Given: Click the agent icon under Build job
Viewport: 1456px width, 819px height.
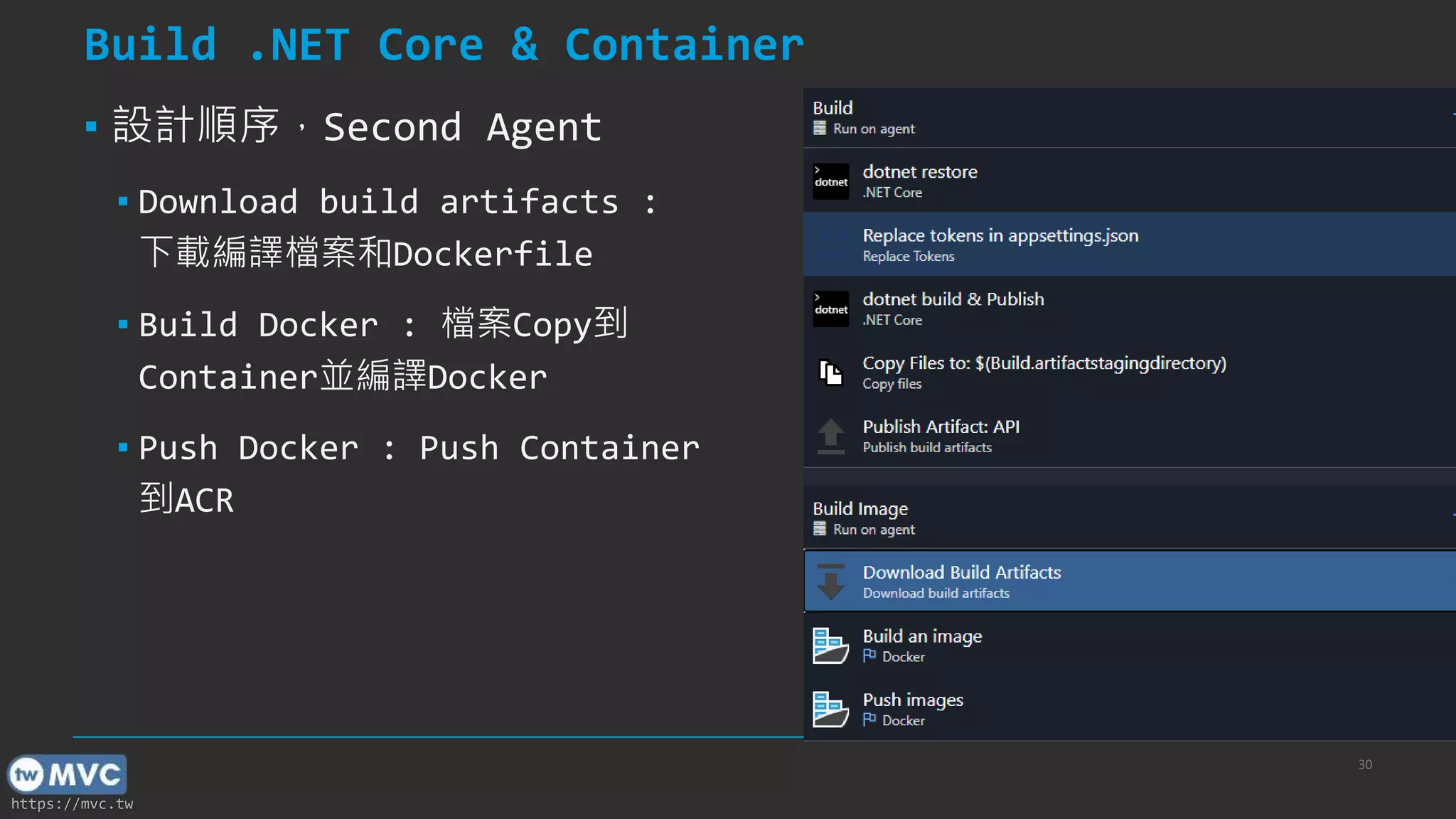Looking at the screenshot, I should [820, 129].
